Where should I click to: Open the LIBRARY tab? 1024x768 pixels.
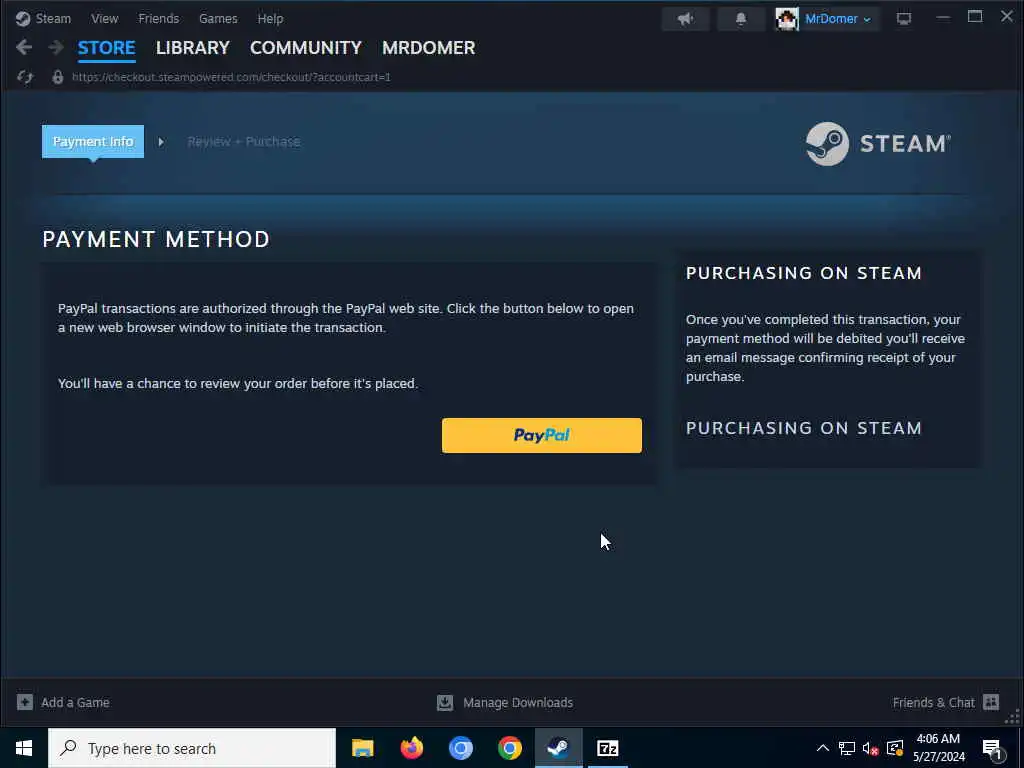coord(193,48)
